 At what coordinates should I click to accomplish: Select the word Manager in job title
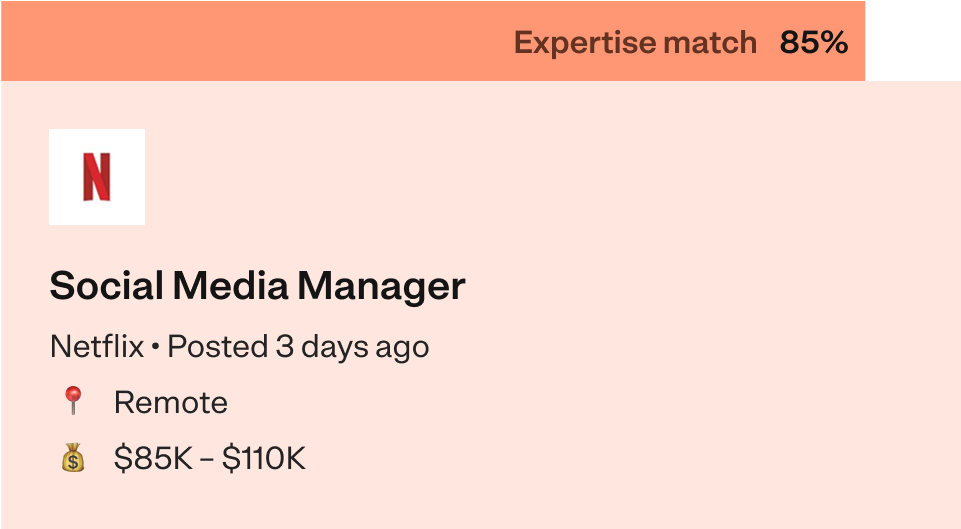[x=382, y=287]
